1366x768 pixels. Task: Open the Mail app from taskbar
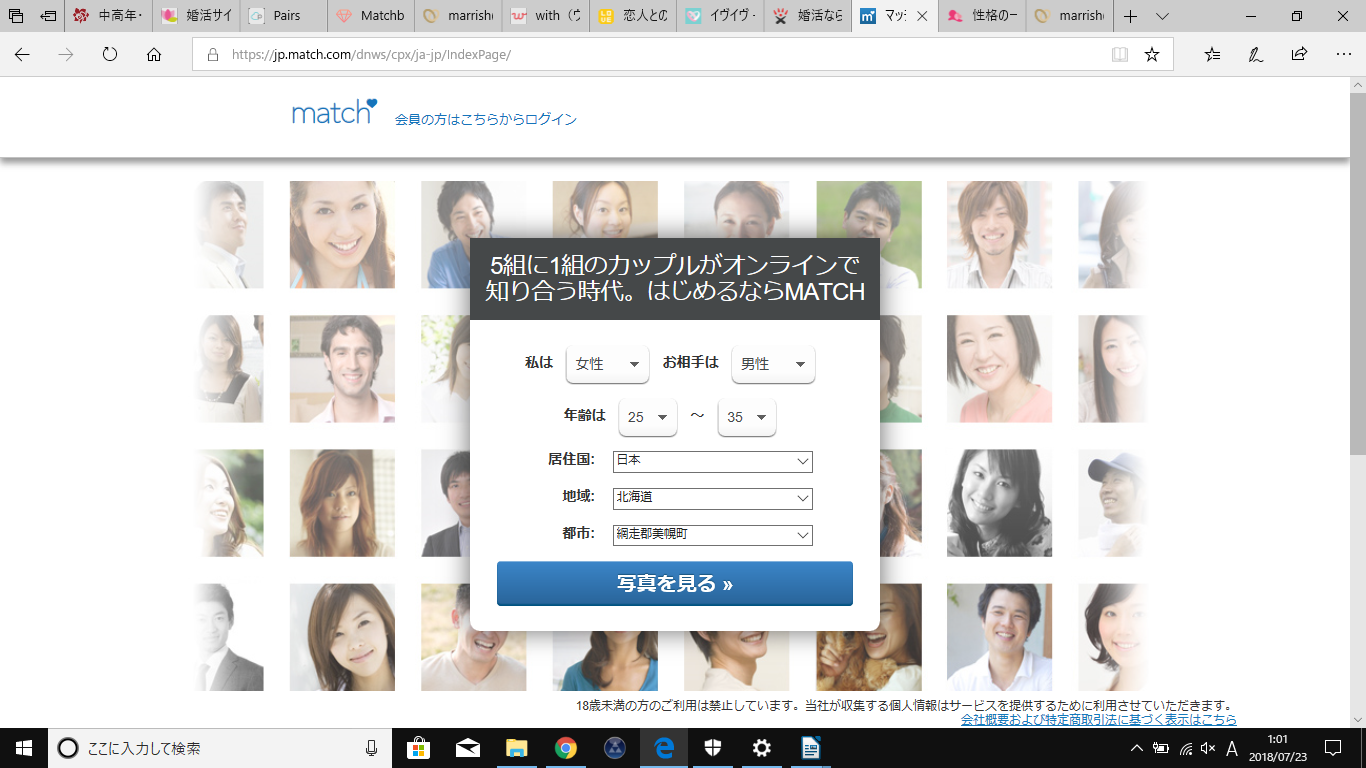(467, 748)
